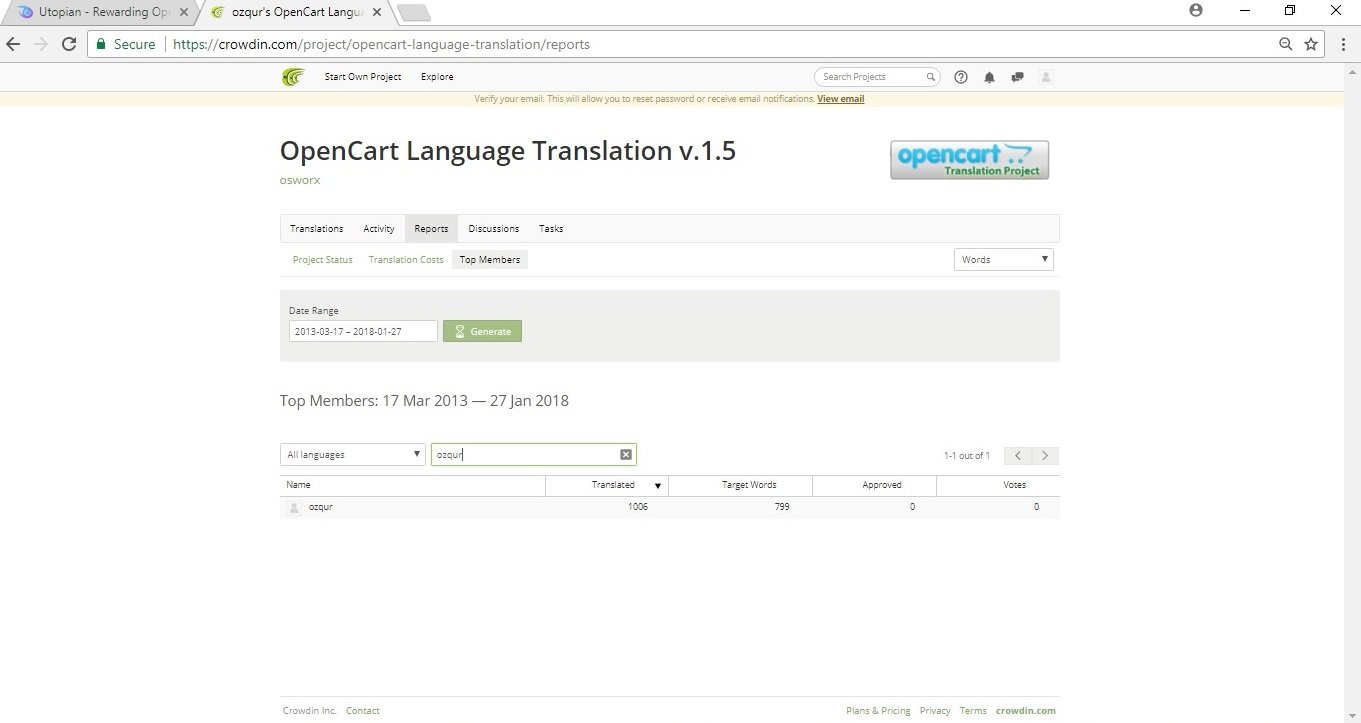Open the Discussions tab
The width and height of the screenshot is (1361, 723).
[x=494, y=229]
